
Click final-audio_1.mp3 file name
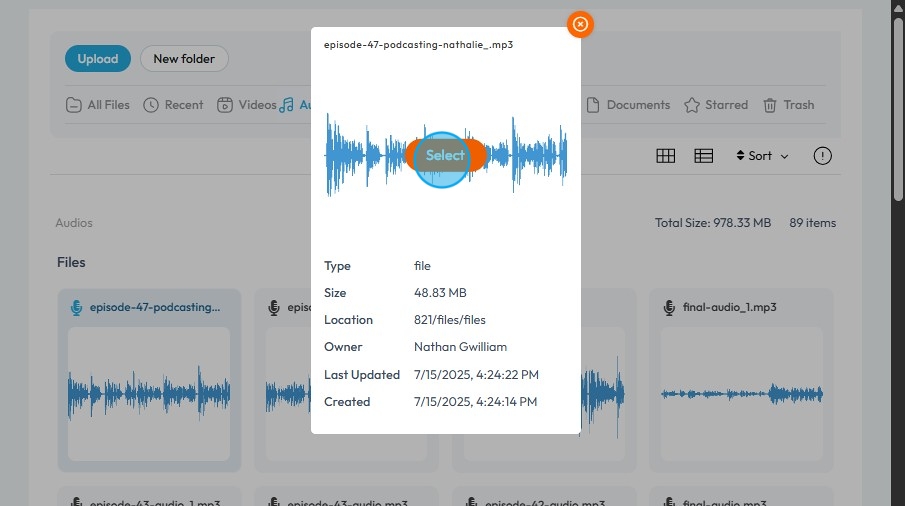tap(730, 307)
